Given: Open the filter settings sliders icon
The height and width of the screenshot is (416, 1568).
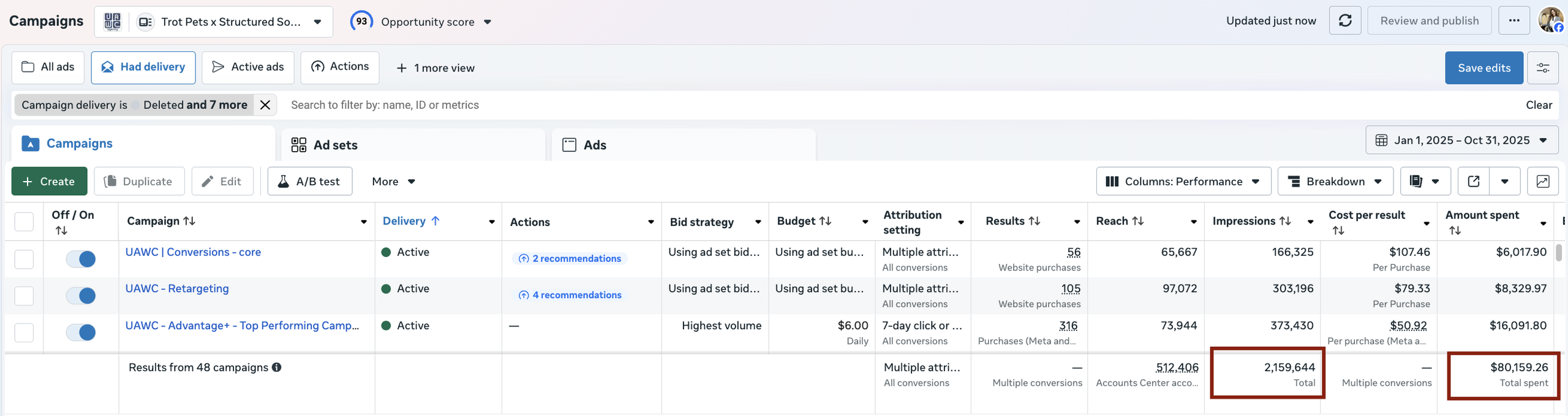Looking at the screenshot, I should coord(1542,68).
